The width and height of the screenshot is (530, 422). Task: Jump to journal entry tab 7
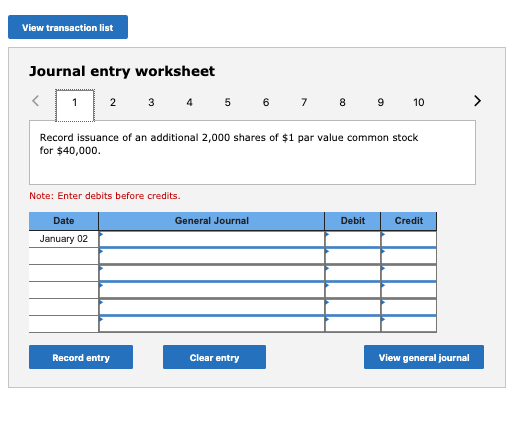pos(304,102)
